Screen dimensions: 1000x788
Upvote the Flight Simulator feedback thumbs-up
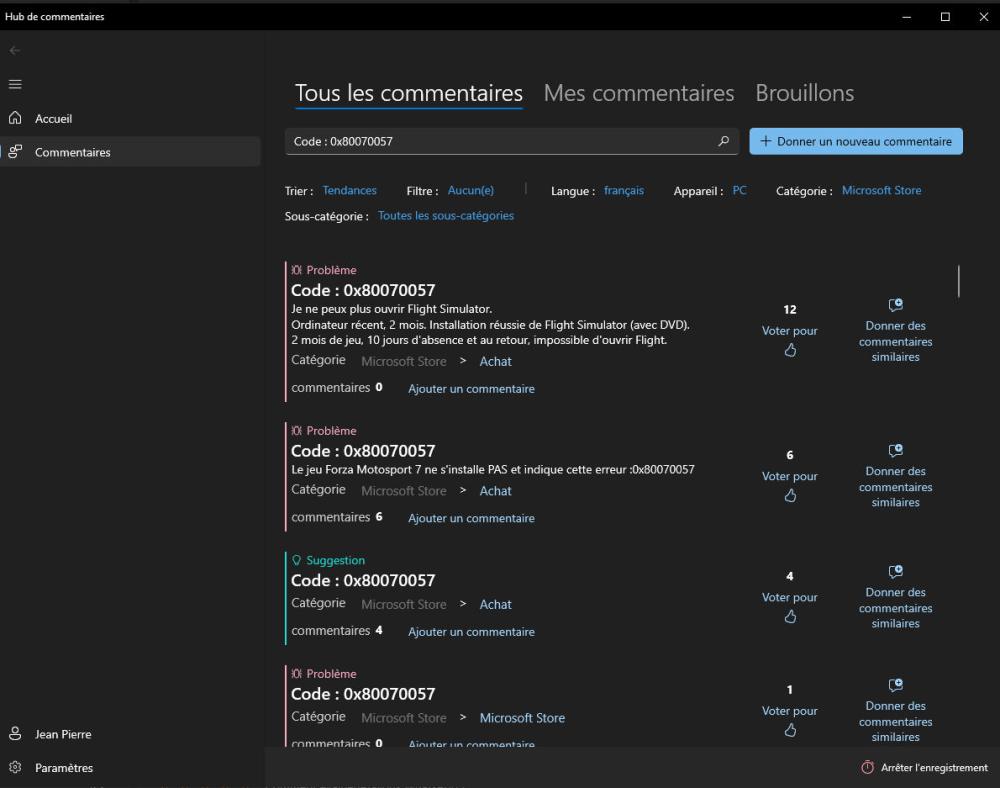(790, 350)
